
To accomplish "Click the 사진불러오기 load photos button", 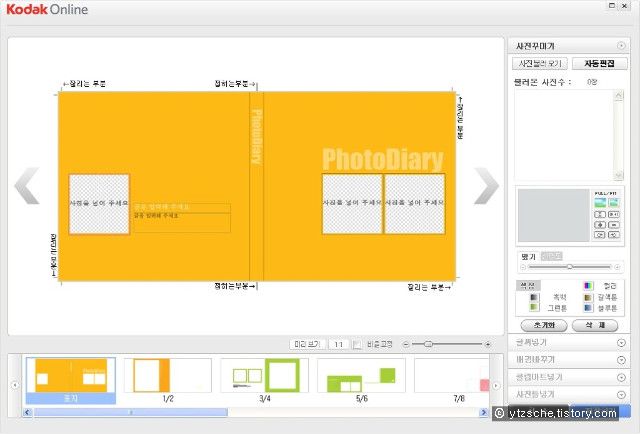I will point(540,63).
